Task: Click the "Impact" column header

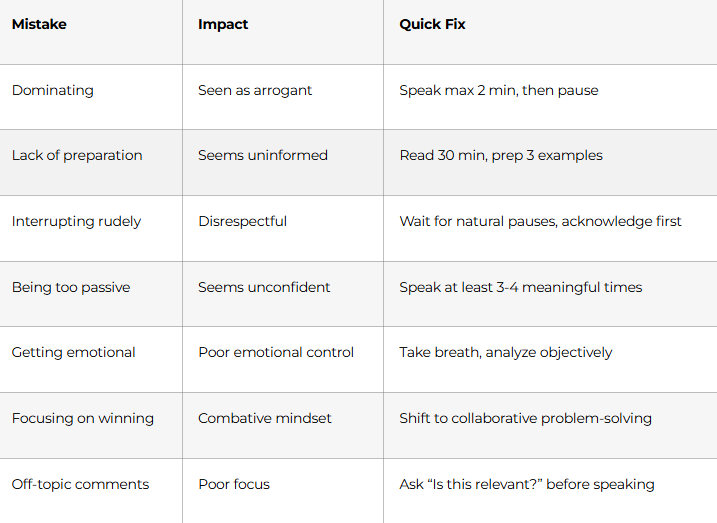Action: point(222,24)
